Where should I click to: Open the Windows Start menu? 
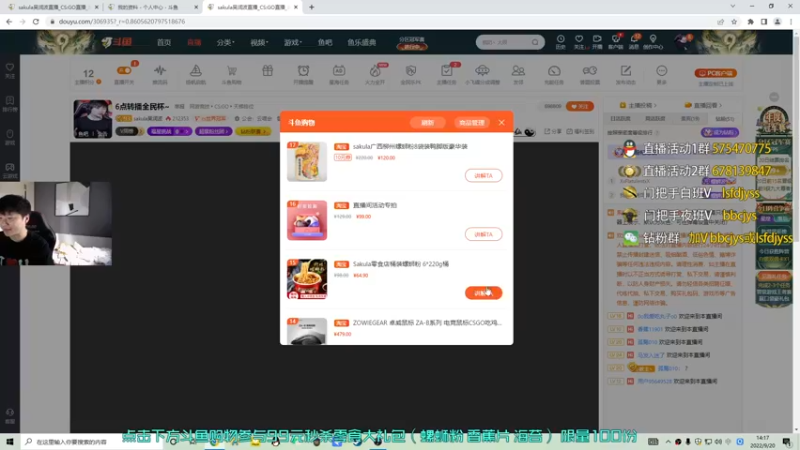coord(10,441)
